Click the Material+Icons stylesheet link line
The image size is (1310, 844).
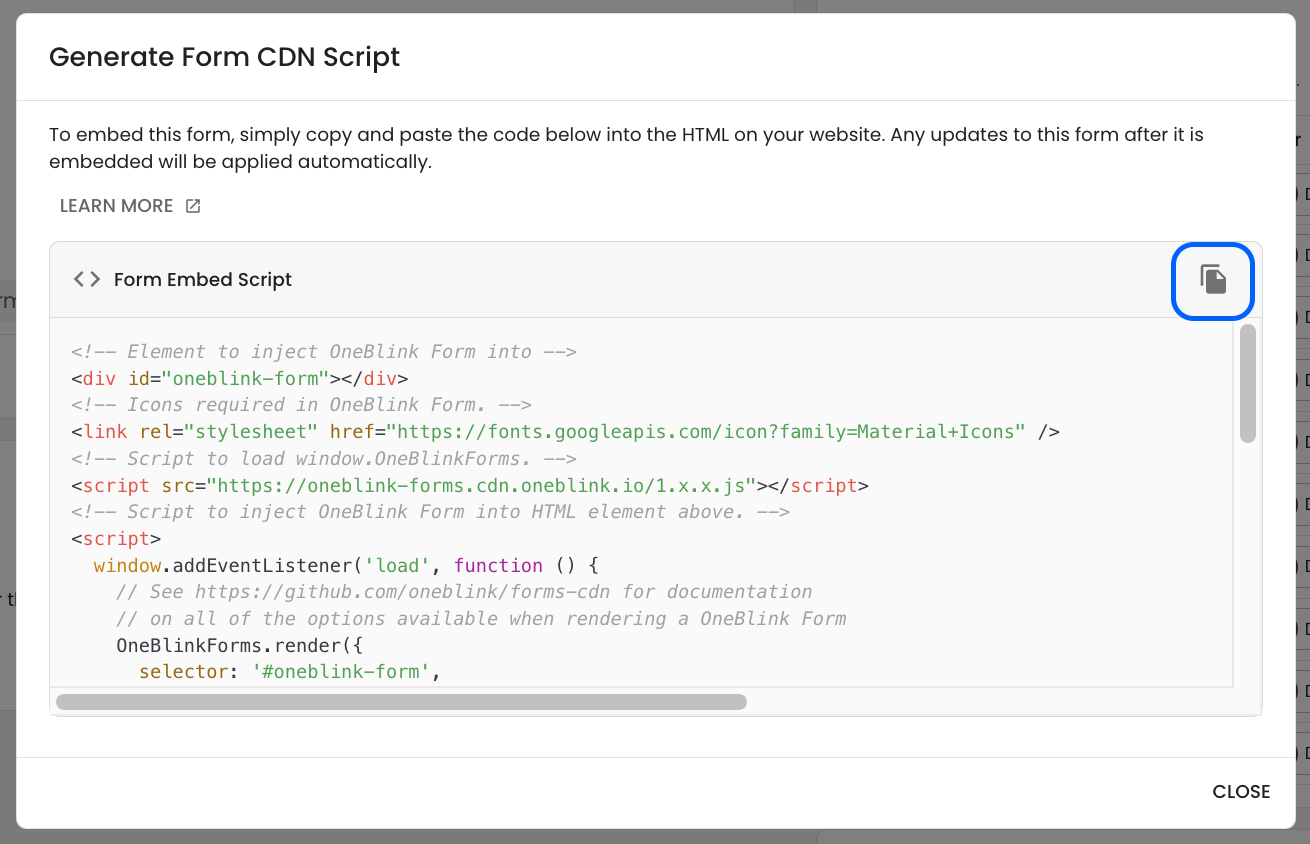(565, 432)
